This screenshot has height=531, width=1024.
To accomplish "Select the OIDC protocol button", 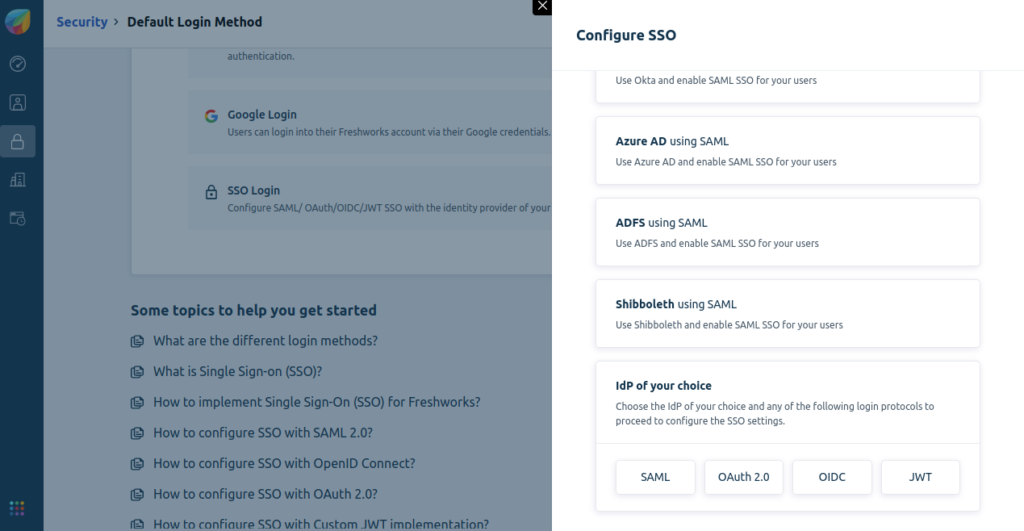I will (832, 477).
